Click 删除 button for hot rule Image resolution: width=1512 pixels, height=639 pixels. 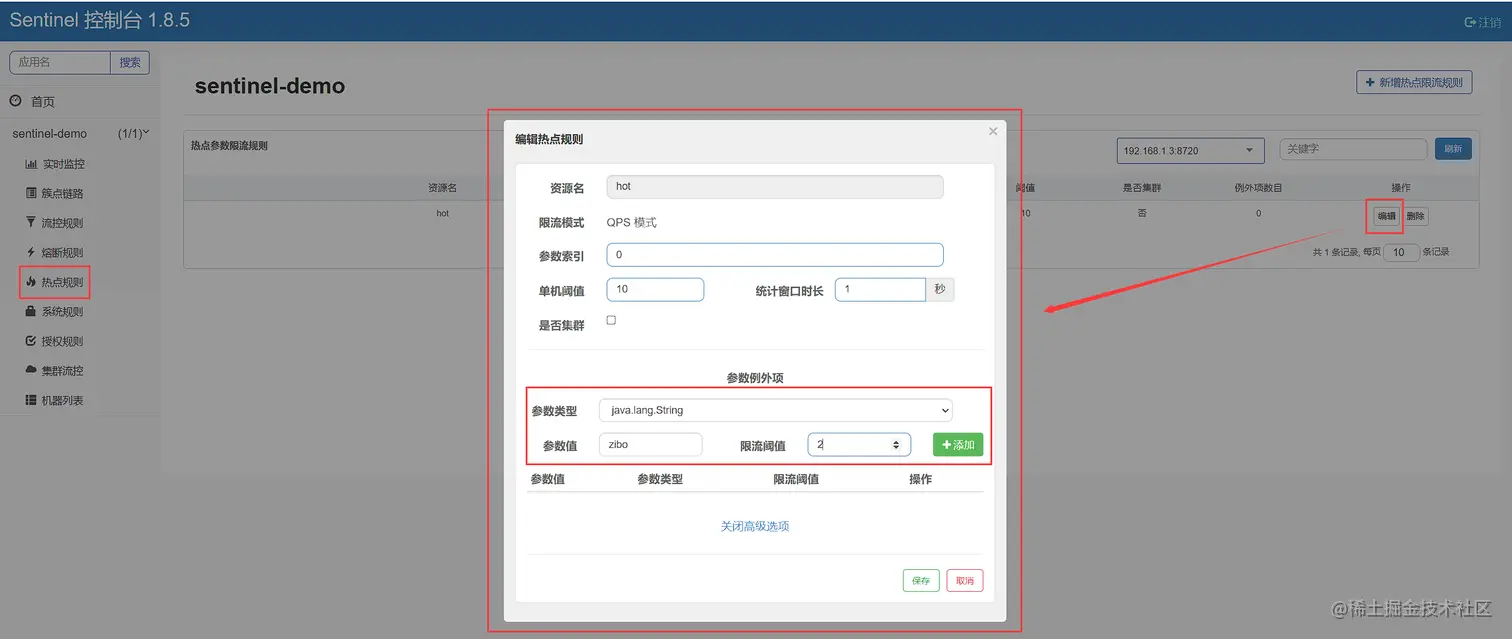click(x=1415, y=216)
